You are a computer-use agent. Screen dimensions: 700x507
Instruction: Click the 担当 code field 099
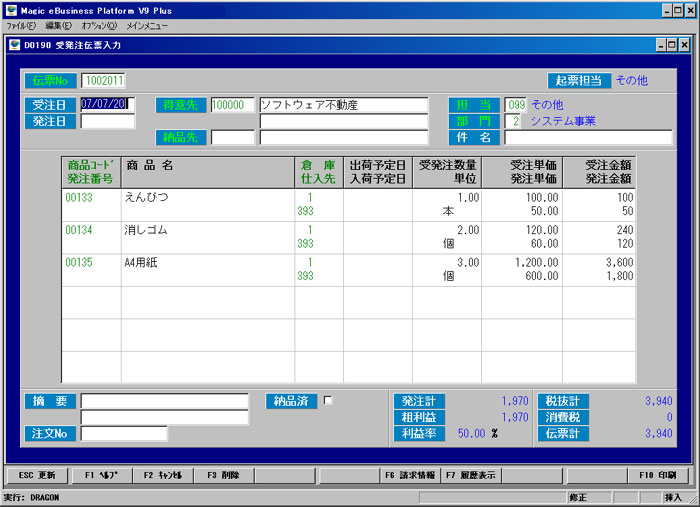516,105
